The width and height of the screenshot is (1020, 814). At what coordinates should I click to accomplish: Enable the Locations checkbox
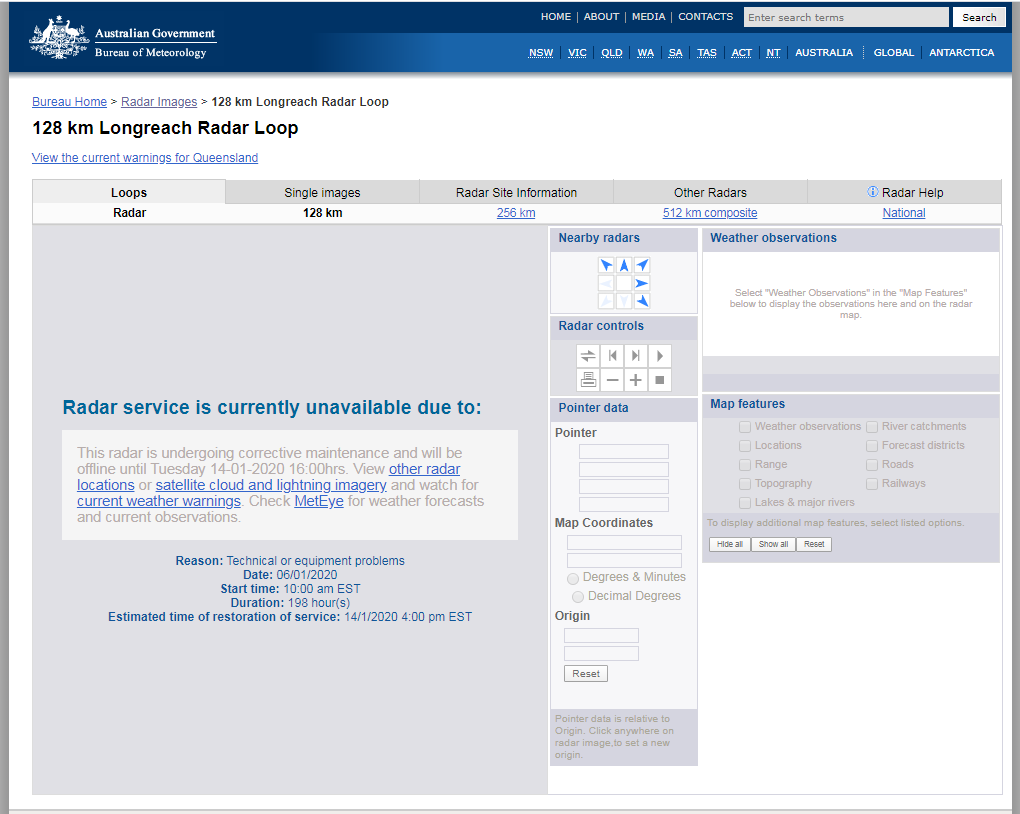click(x=745, y=446)
